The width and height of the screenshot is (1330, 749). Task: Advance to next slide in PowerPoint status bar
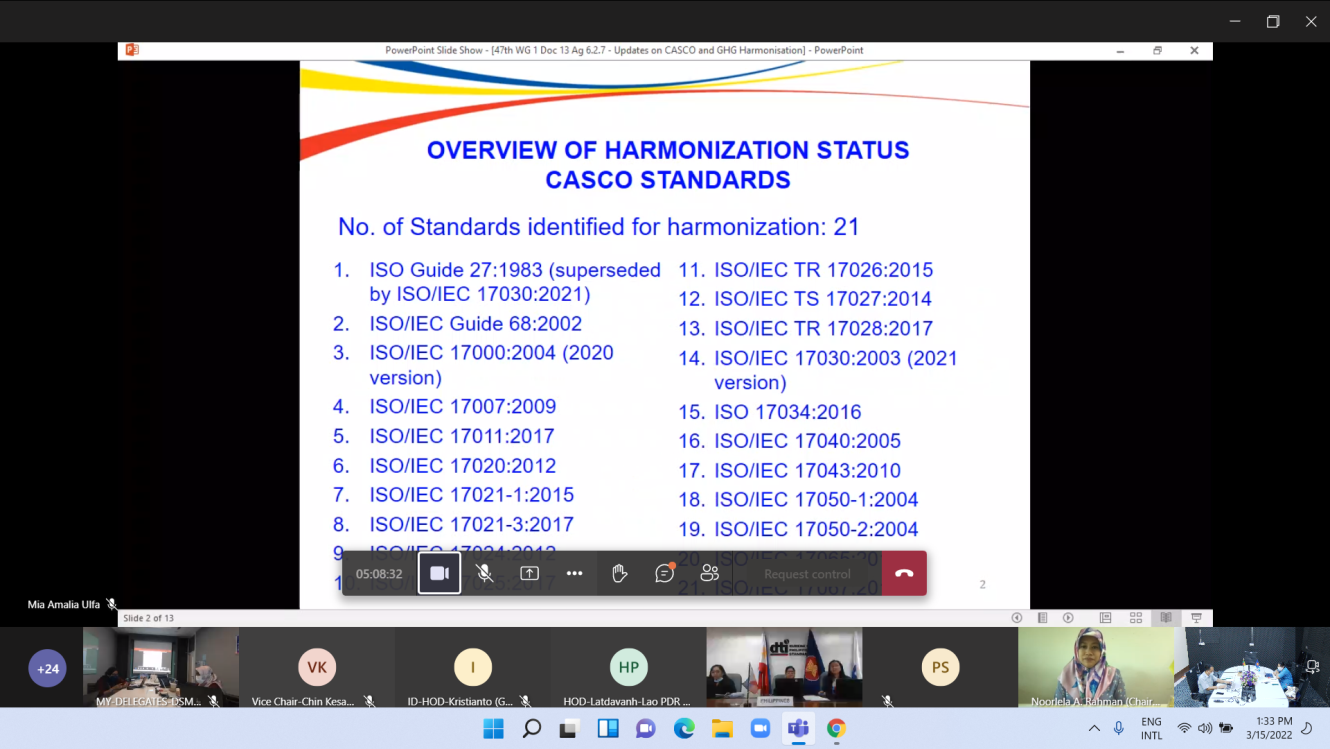pyautogui.click(x=1068, y=618)
